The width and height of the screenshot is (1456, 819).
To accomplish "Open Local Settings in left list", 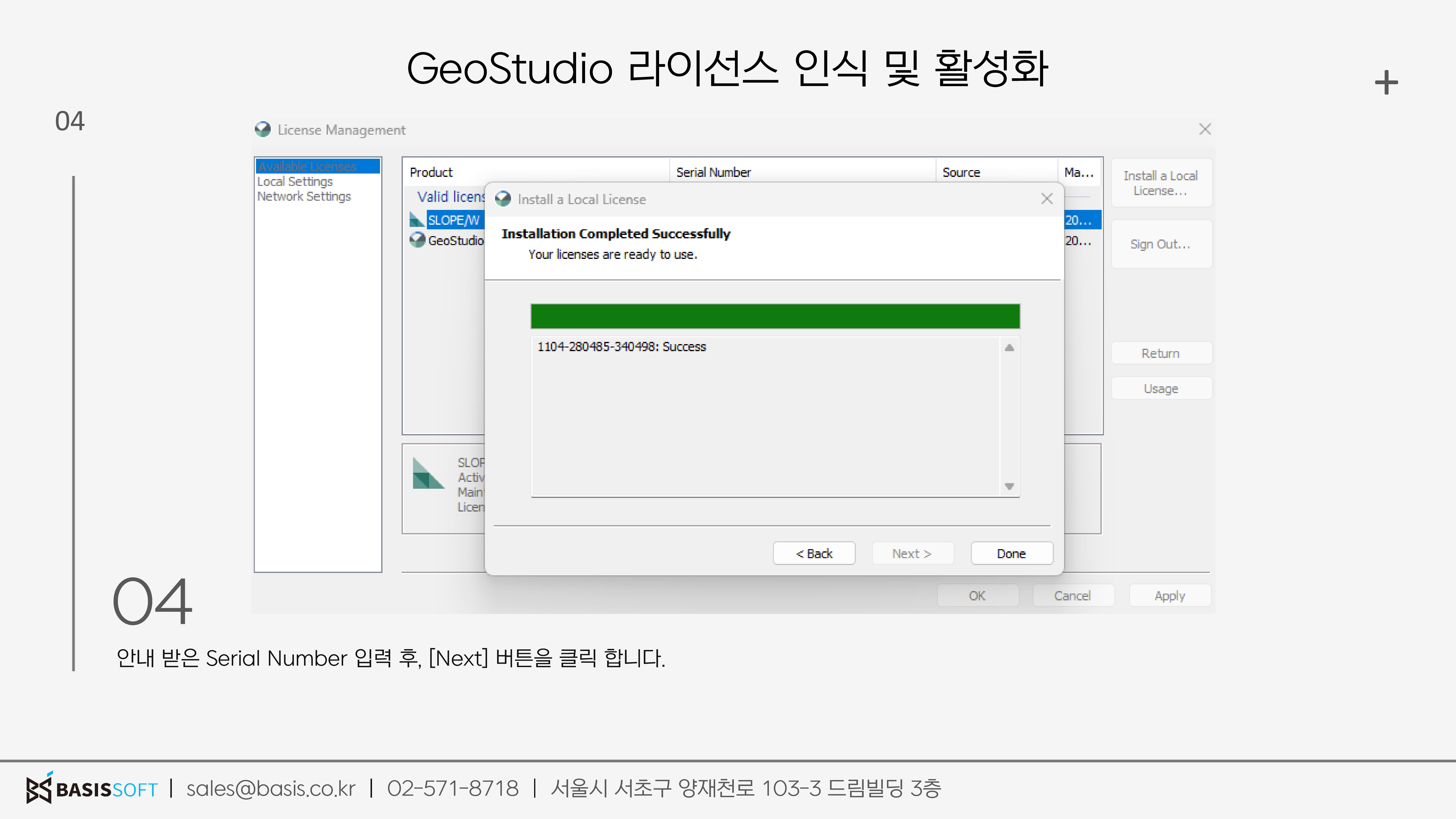I will [x=295, y=182].
